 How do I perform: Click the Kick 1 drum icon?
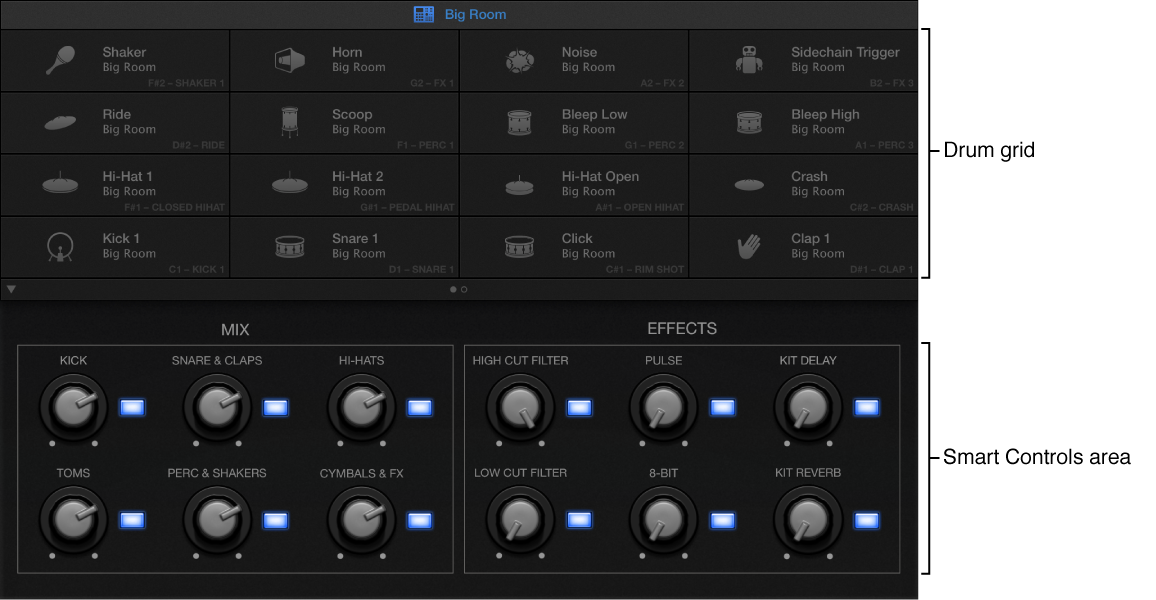60,245
